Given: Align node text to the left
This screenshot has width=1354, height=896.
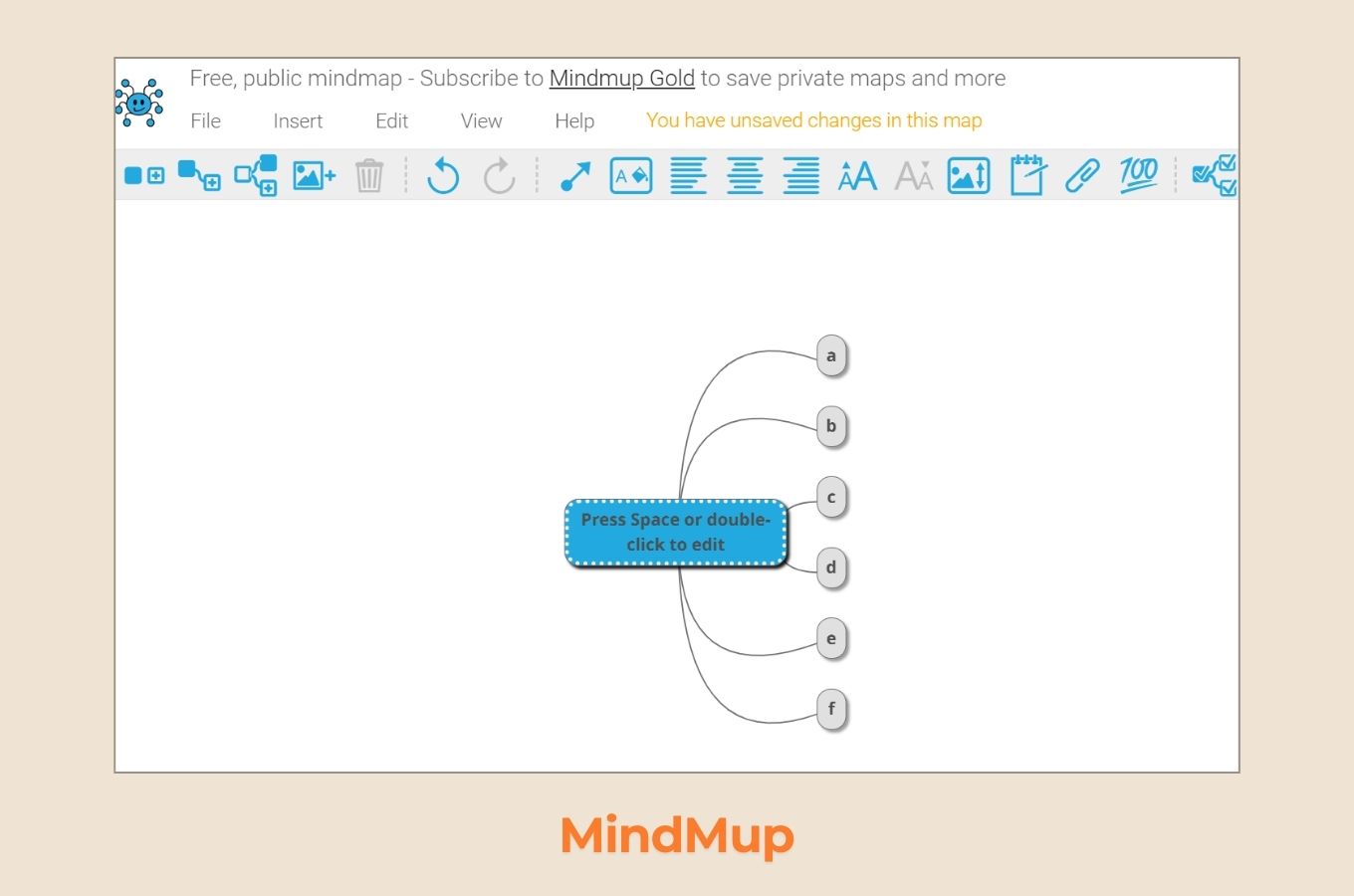Looking at the screenshot, I should (688, 176).
